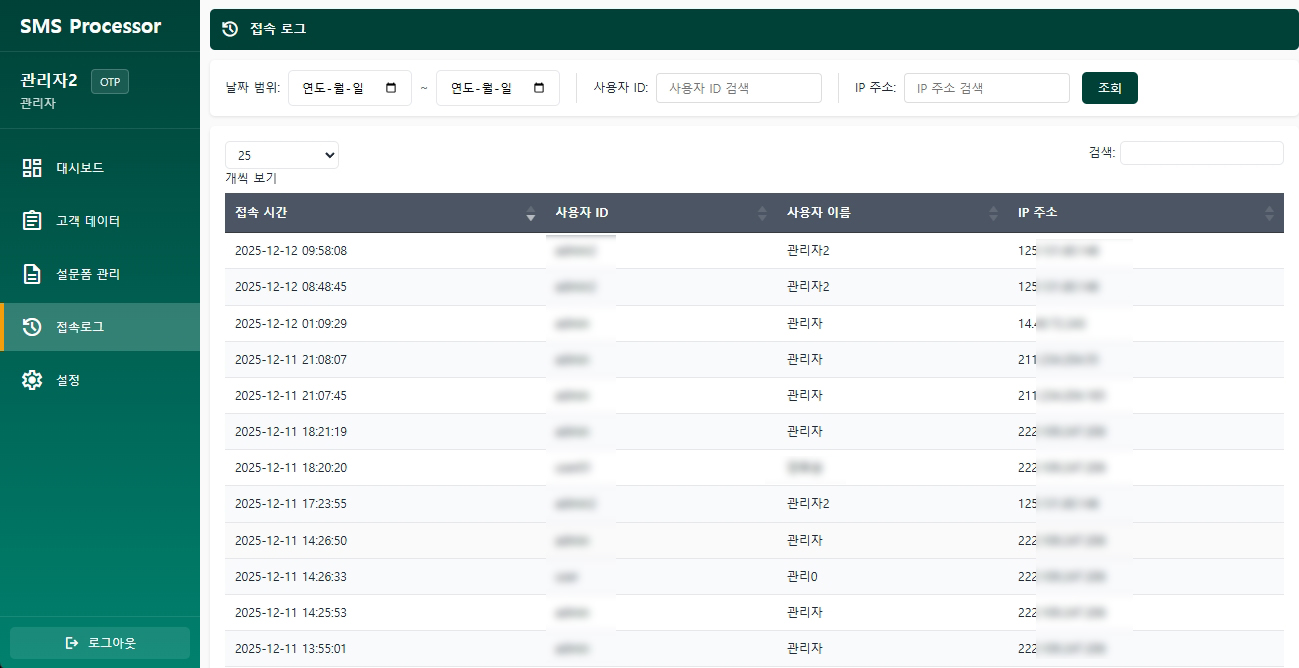
Task: Click inside the 검색 search field
Action: coord(1201,152)
